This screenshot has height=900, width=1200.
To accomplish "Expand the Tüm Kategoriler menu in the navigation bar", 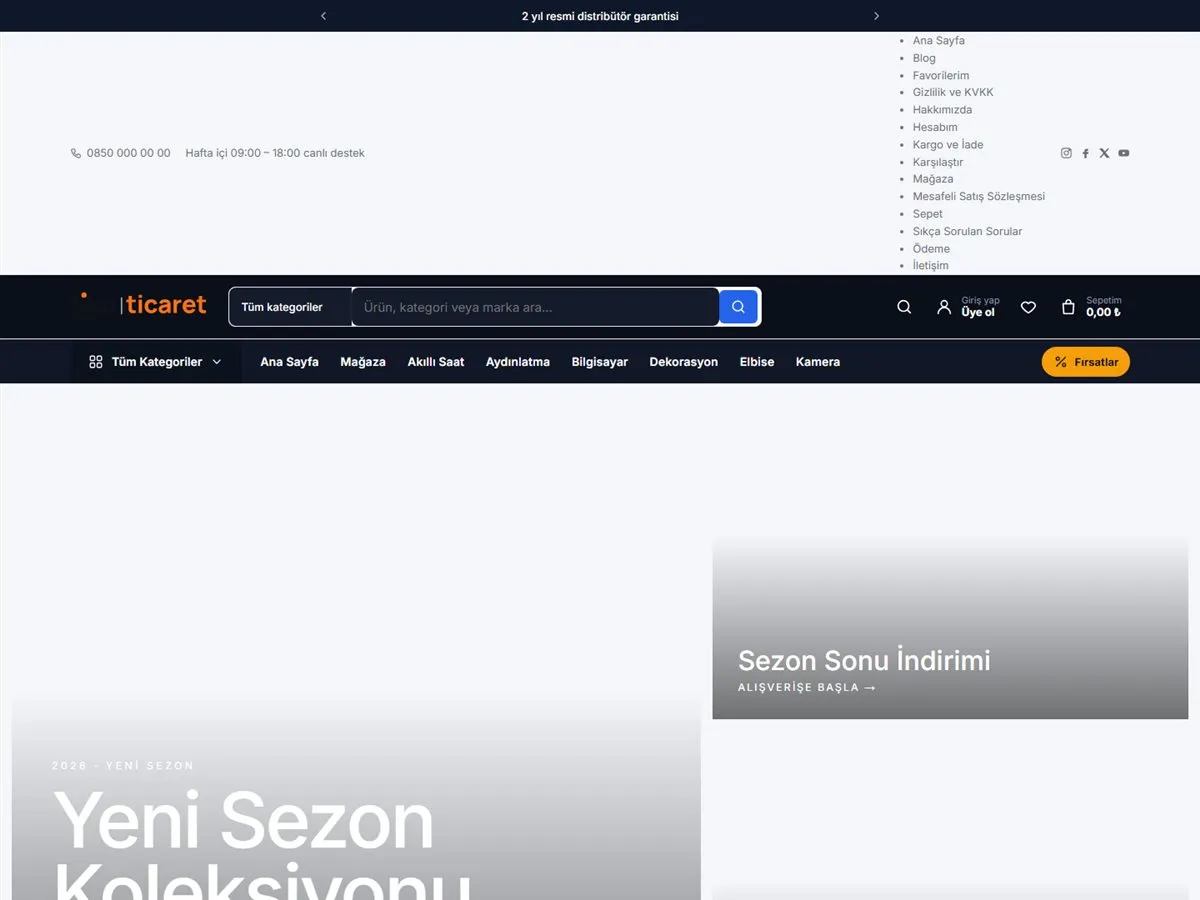I will pos(155,362).
